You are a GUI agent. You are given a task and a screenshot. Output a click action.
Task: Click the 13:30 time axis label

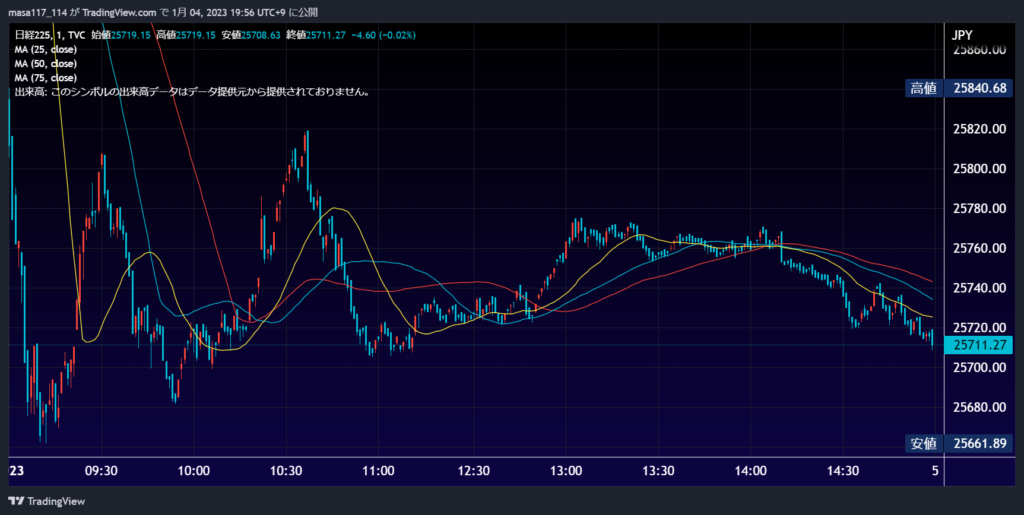click(657, 471)
